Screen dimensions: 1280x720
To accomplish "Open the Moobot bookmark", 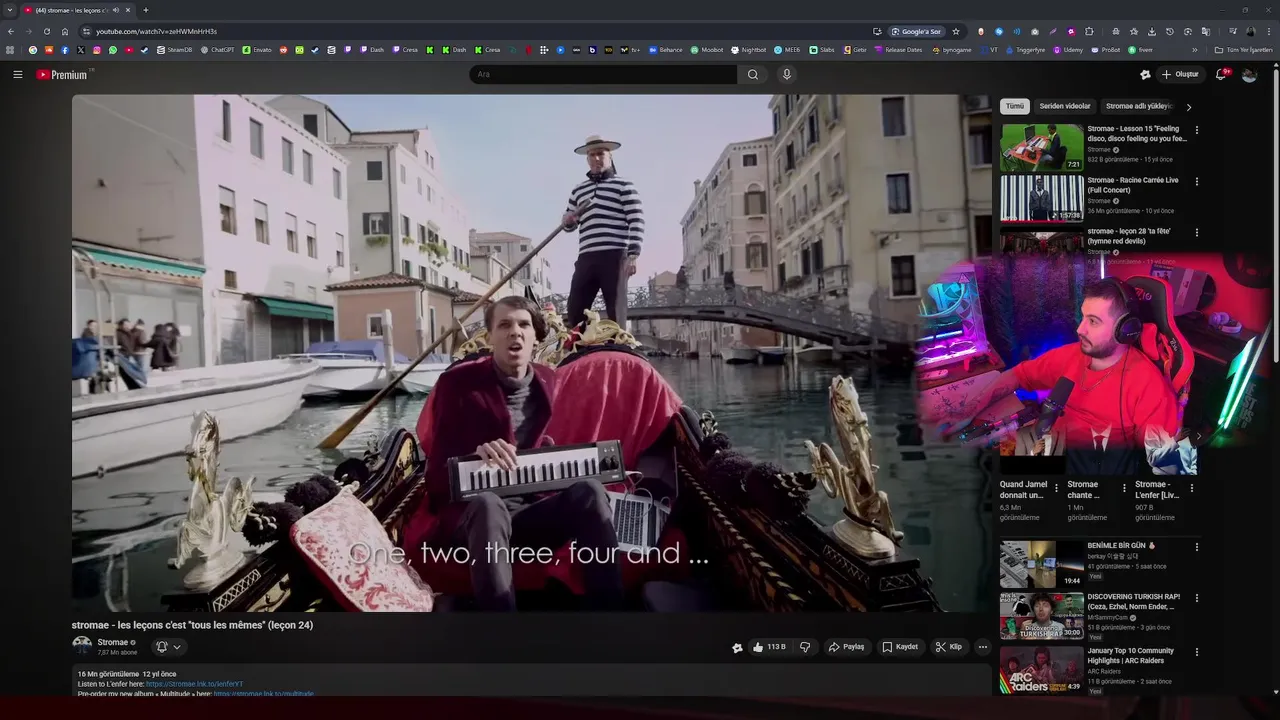I will (706, 49).
